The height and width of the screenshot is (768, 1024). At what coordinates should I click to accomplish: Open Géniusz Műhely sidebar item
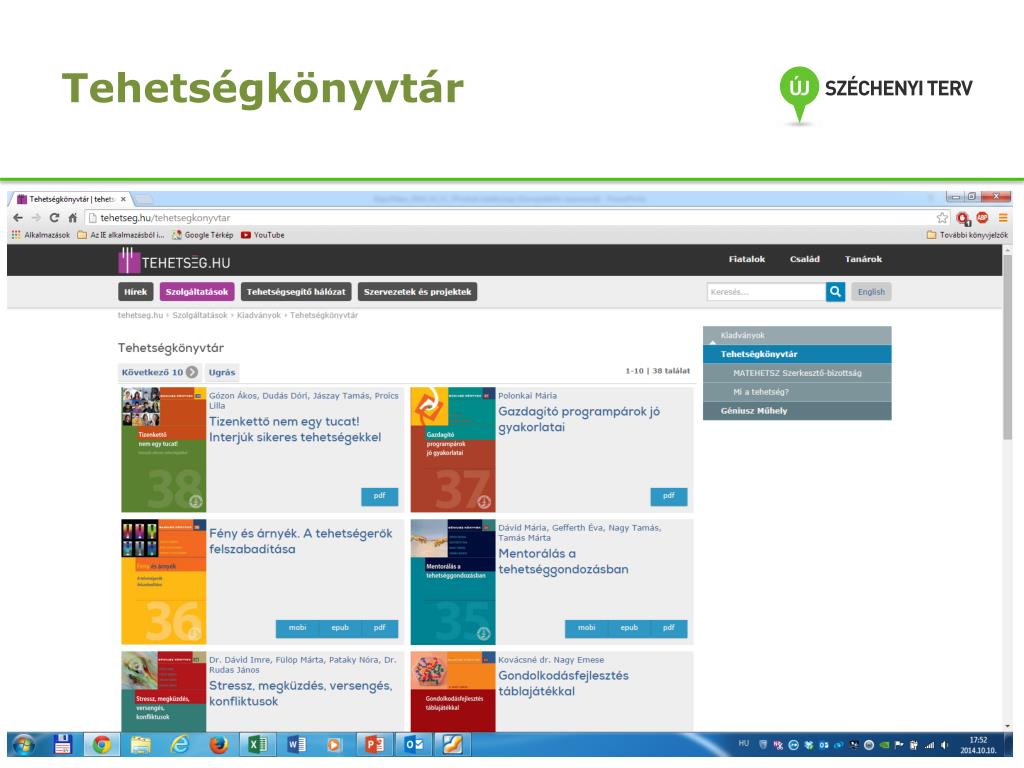797,411
